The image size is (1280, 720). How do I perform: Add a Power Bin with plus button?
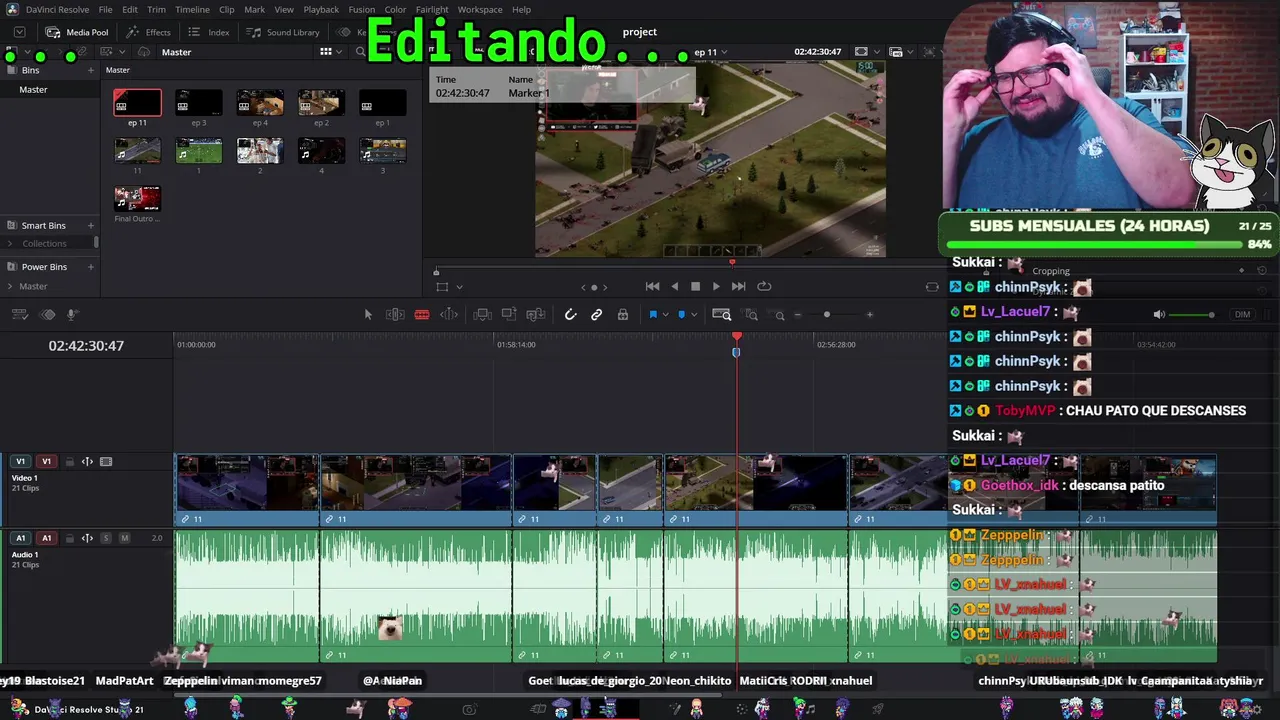pos(91,267)
